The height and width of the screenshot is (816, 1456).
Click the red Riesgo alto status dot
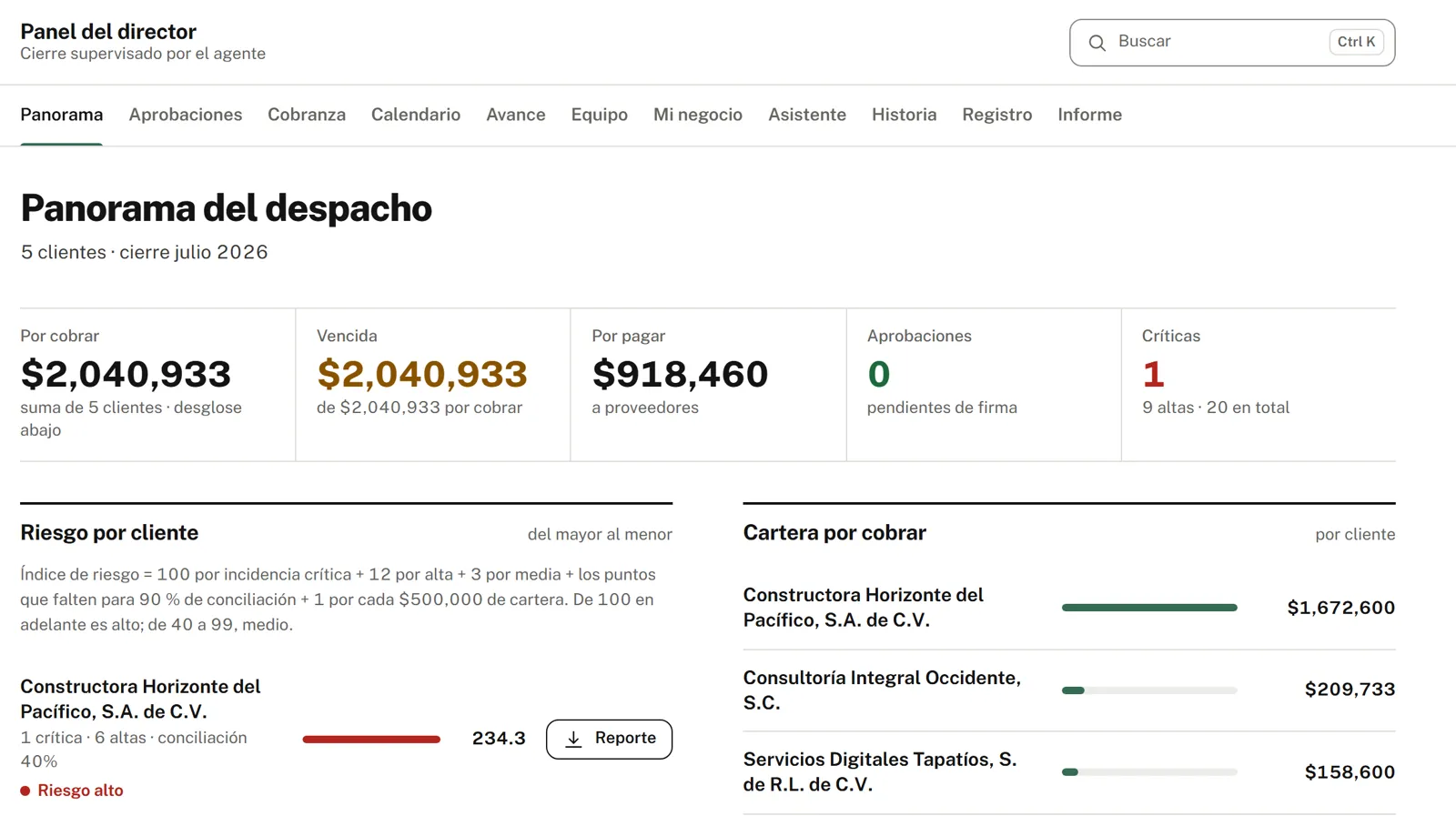tap(25, 791)
